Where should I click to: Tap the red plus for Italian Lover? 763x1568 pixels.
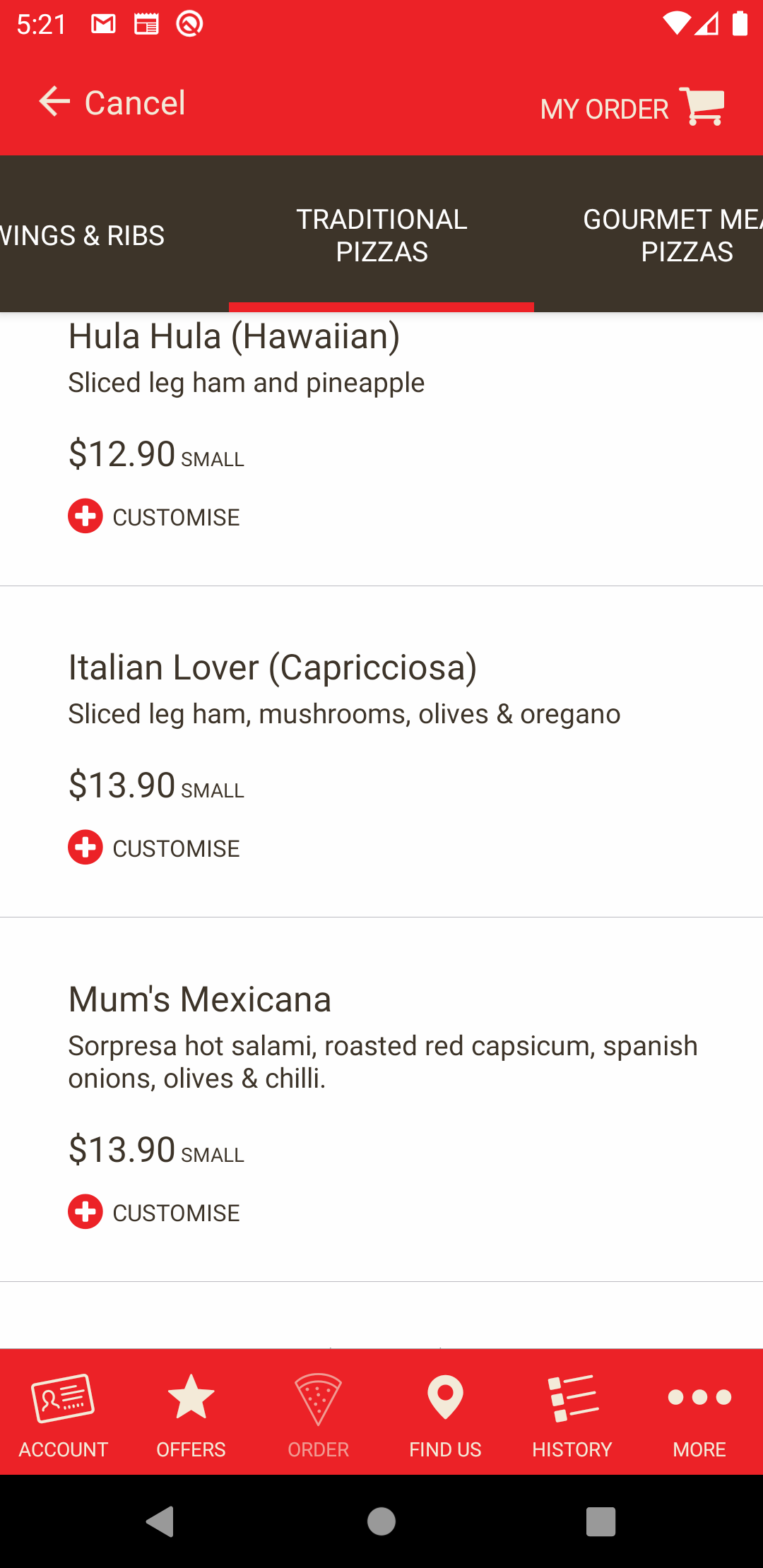tap(85, 848)
